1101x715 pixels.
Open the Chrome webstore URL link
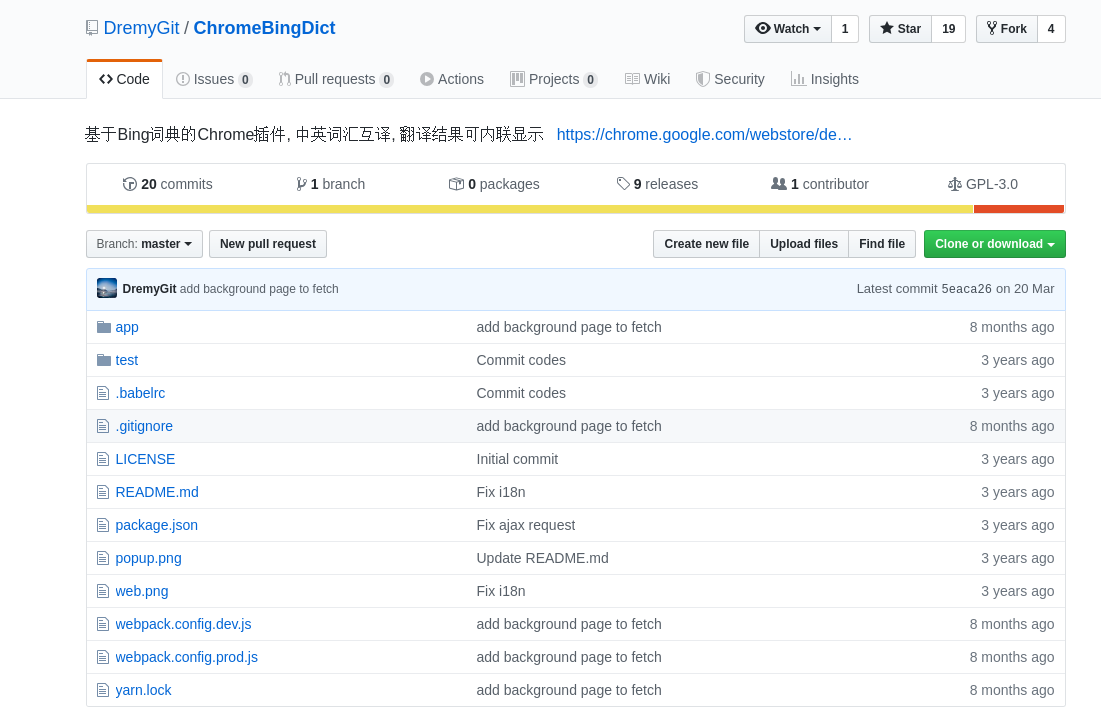click(704, 135)
